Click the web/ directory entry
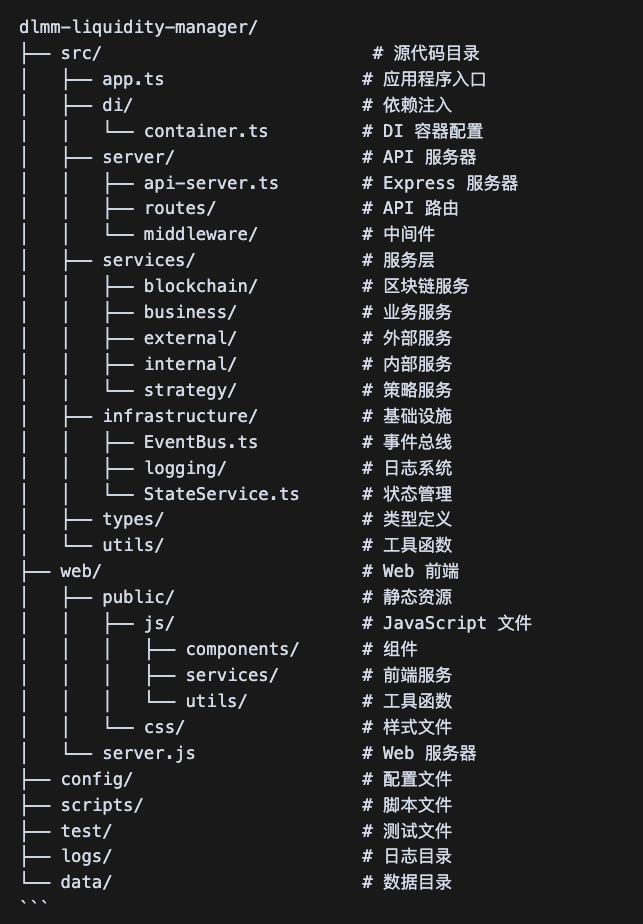 coord(81,573)
